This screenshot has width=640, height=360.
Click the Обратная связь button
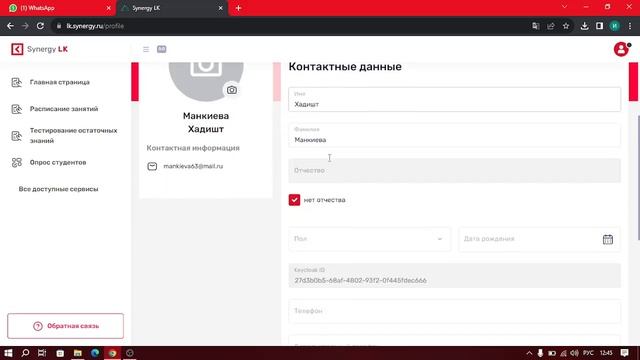click(65, 326)
